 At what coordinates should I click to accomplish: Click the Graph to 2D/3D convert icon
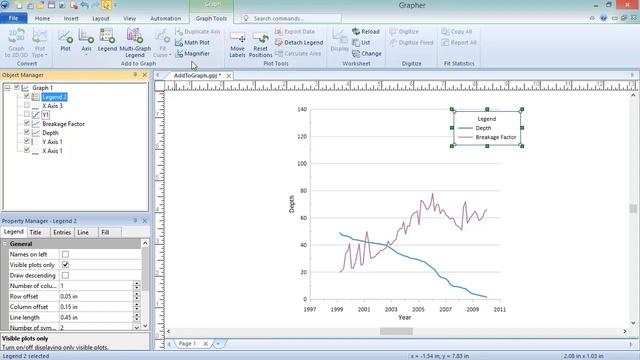[16, 43]
